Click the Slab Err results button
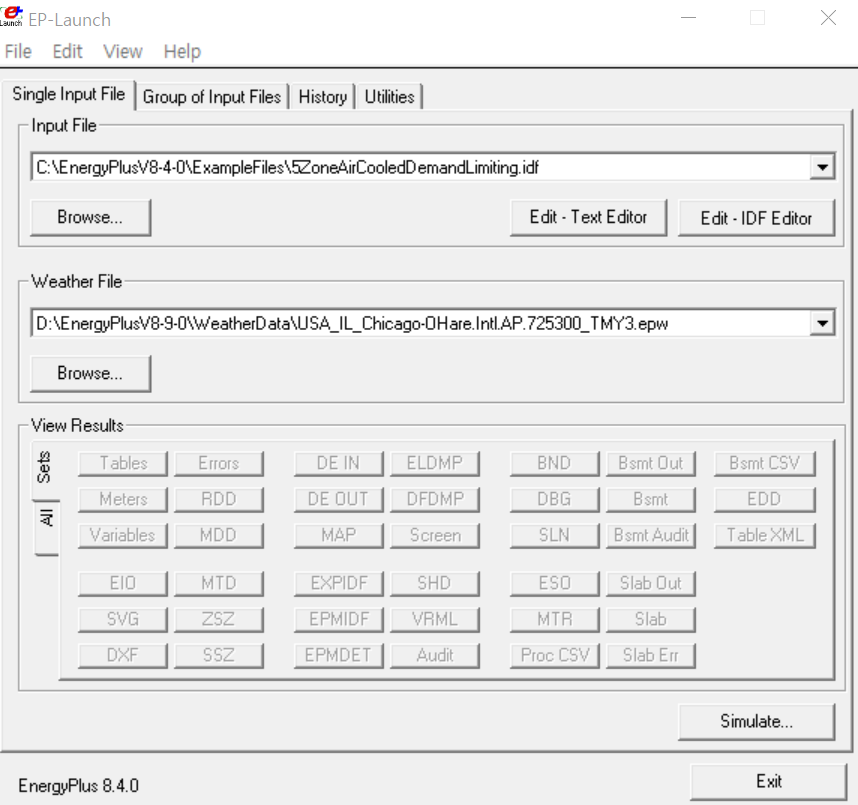858x805 pixels. pyautogui.click(x=651, y=656)
